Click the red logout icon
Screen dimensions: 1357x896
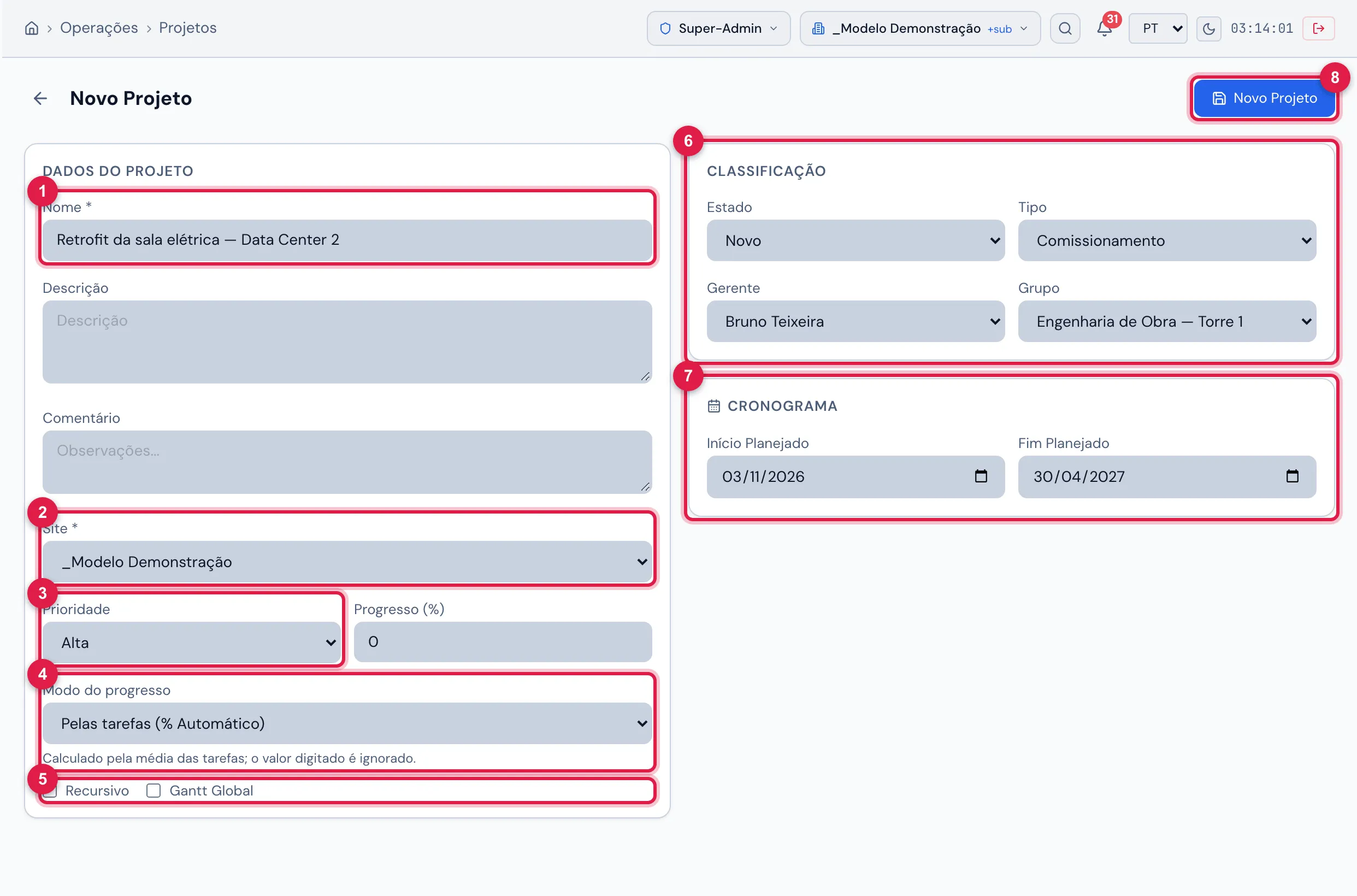pyautogui.click(x=1318, y=28)
